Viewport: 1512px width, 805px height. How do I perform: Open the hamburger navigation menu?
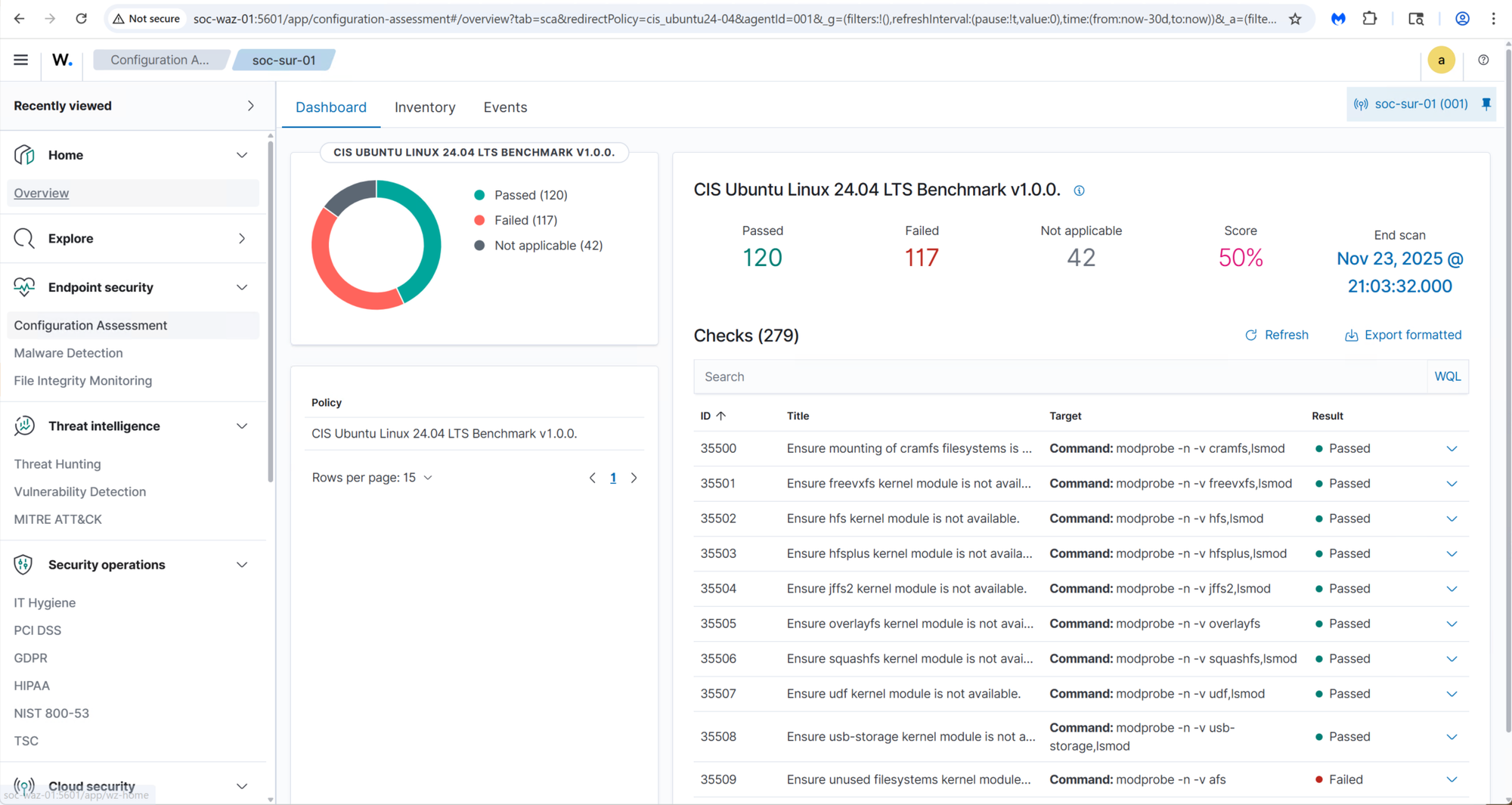[20, 60]
